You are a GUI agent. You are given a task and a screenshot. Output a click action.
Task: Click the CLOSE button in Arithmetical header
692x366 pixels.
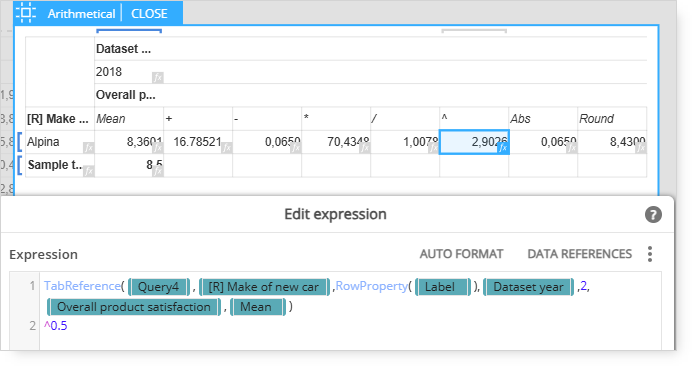tap(149, 14)
